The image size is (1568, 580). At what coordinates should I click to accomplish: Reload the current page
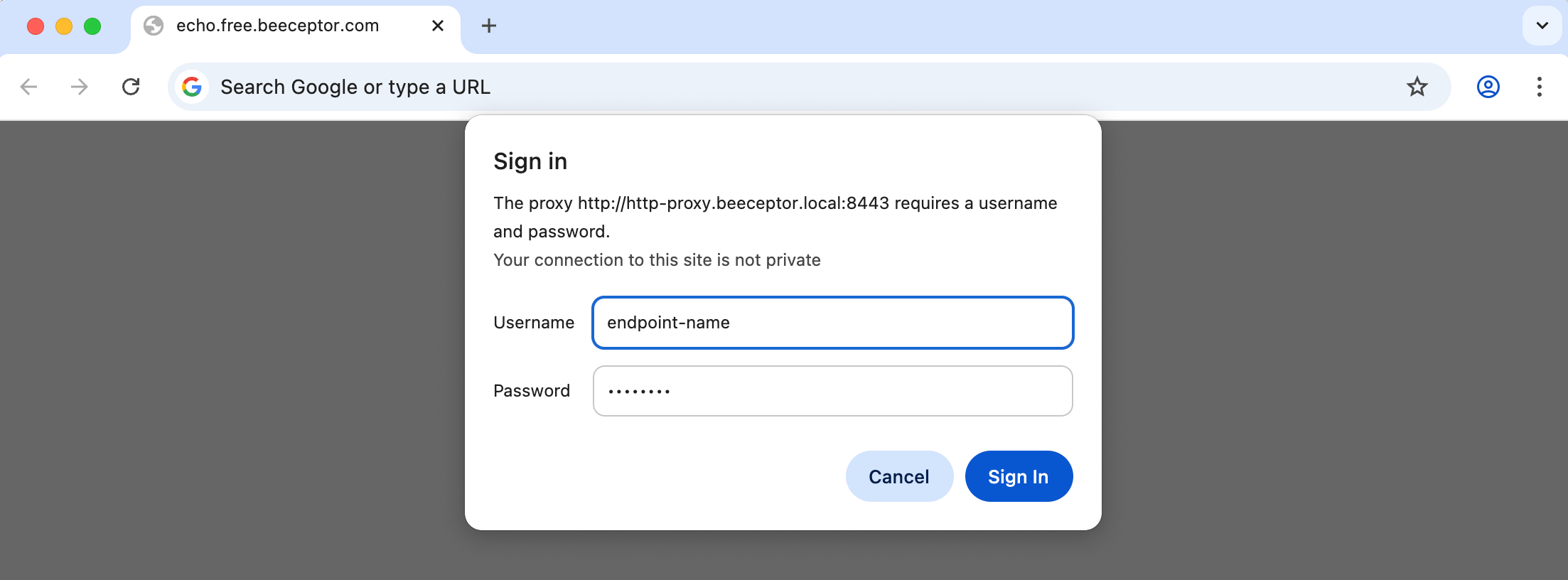[131, 87]
